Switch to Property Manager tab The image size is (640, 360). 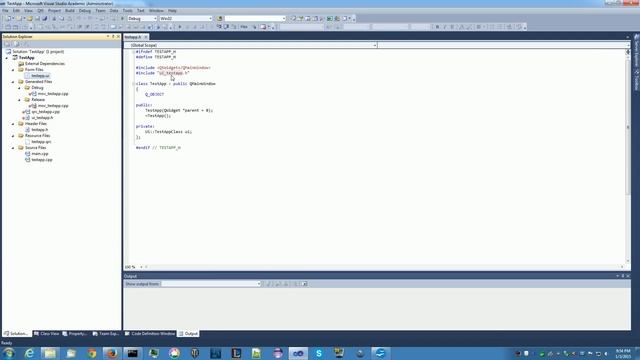click(x=75, y=334)
